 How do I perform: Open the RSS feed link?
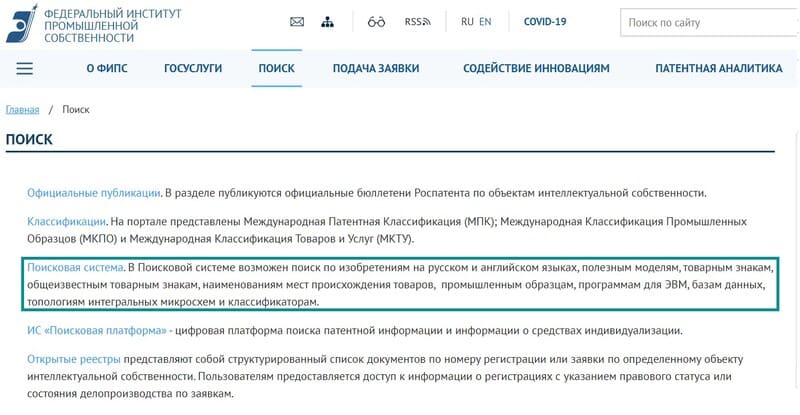[x=418, y=22]
